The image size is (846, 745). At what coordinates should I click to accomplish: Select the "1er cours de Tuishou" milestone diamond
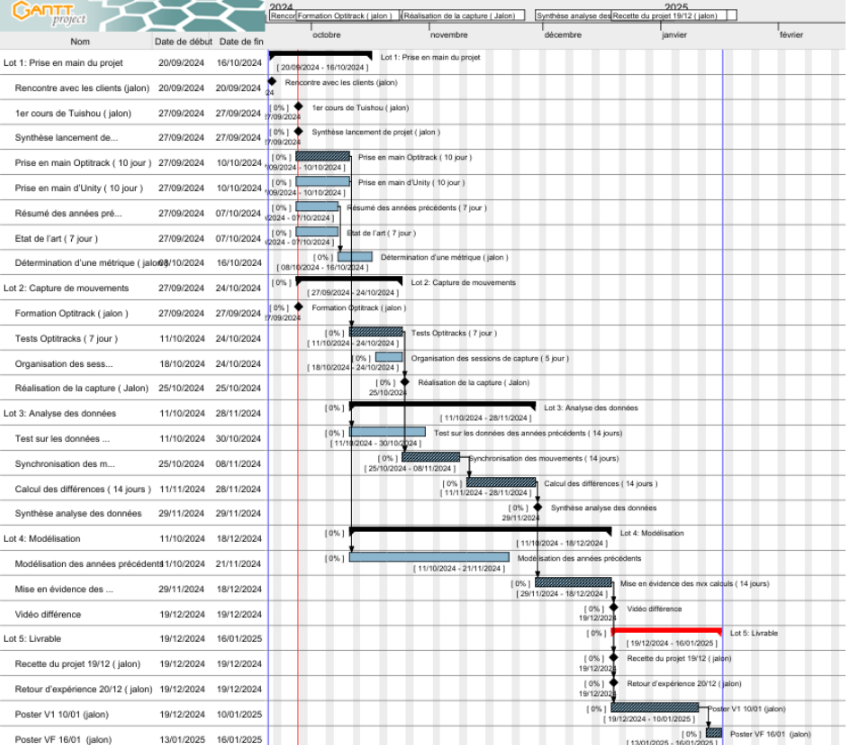(297, 107)
